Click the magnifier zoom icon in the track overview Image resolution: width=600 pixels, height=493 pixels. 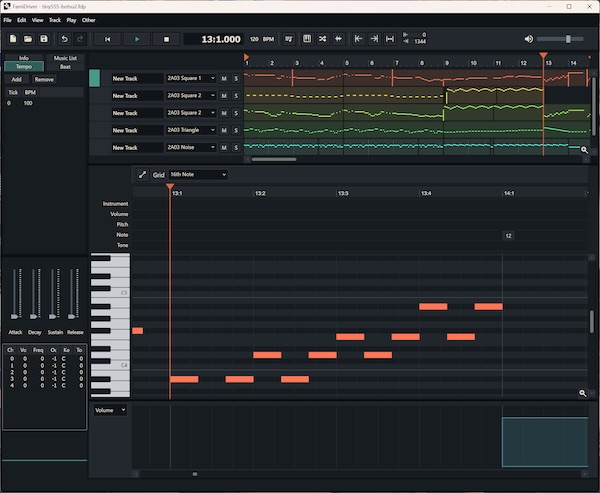[x=584, y=150]
